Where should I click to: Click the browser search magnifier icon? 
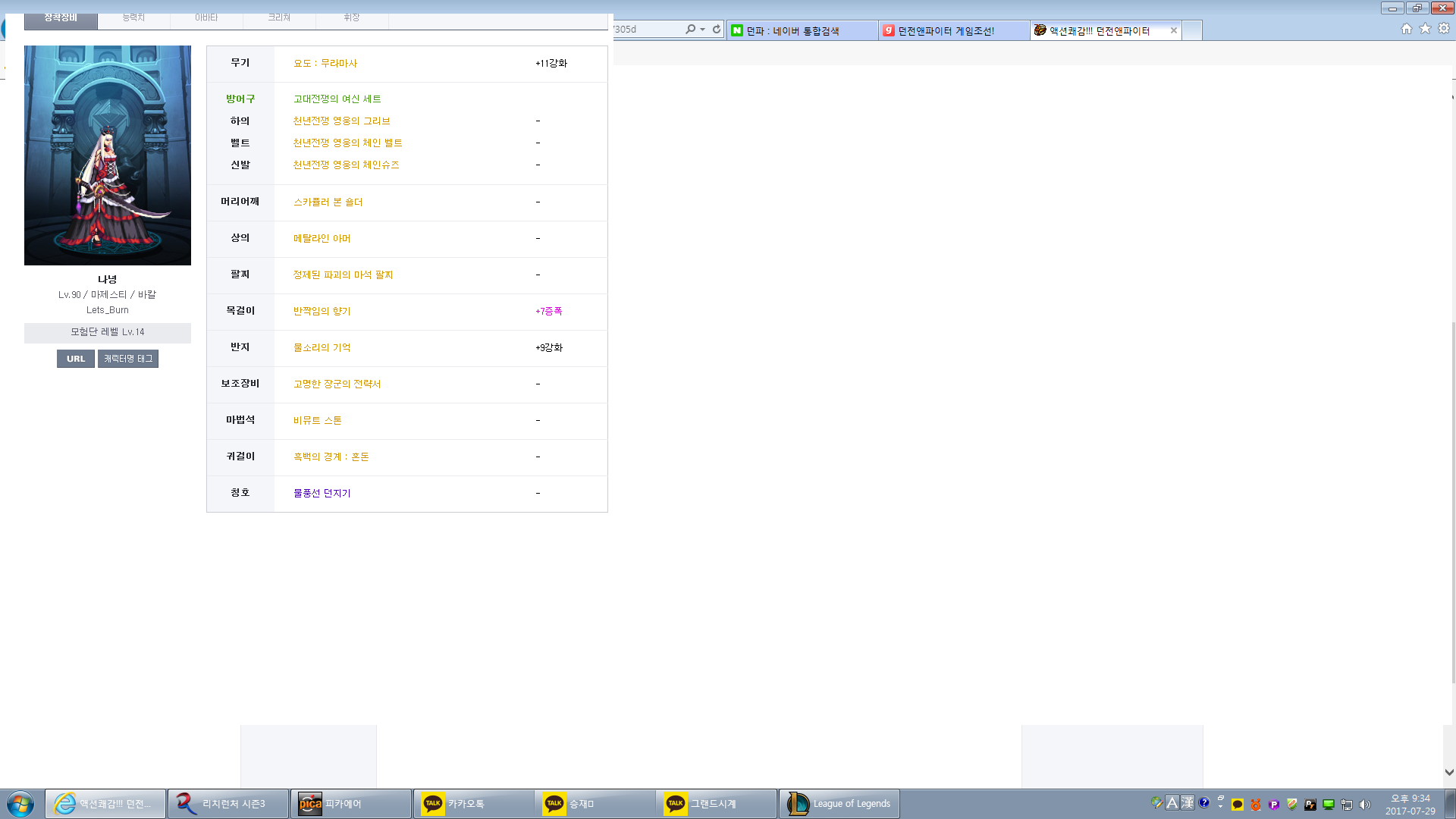(x=690, y=30)
